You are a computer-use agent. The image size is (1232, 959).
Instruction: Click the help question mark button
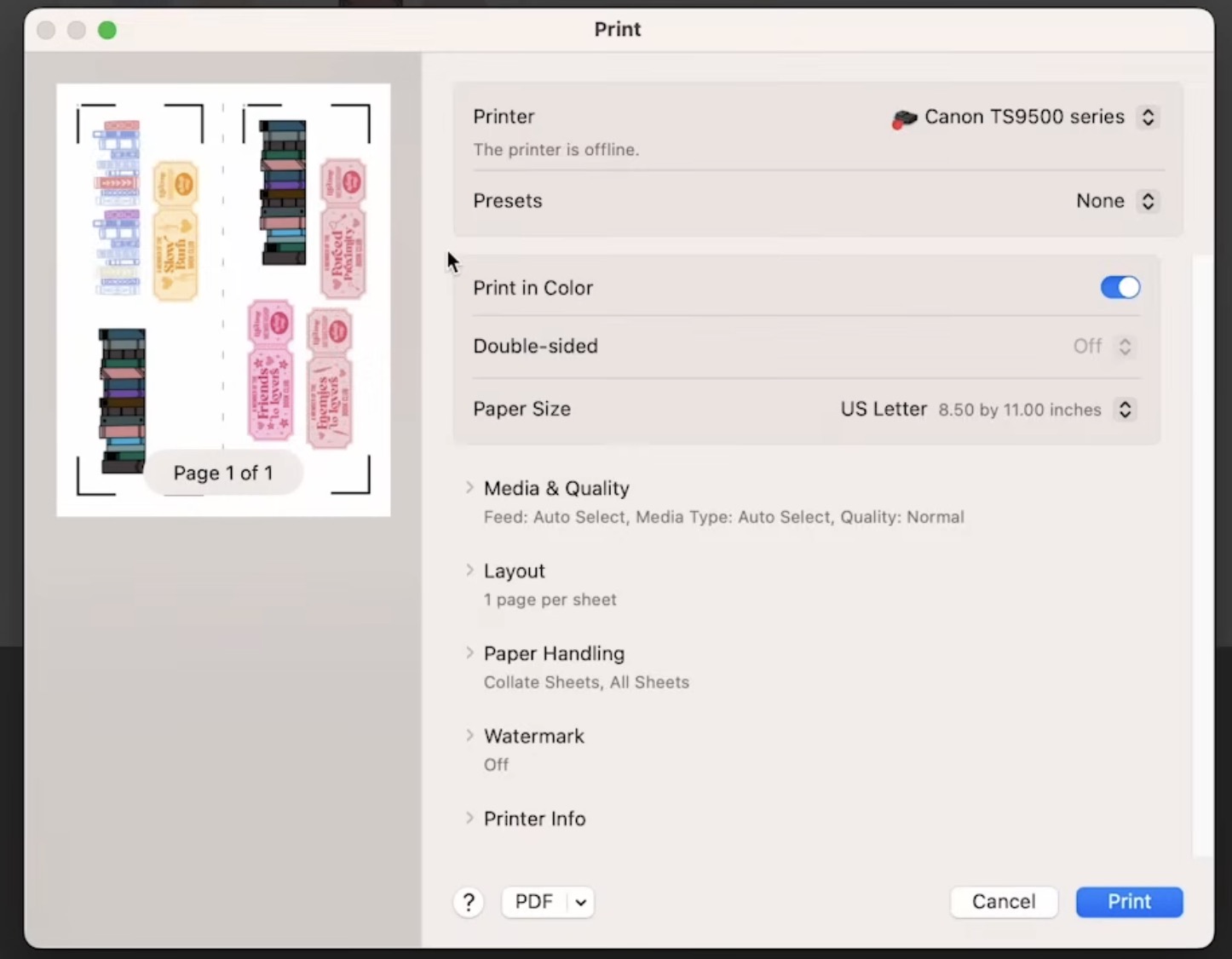pyautogui.click(x=469, y=902)
